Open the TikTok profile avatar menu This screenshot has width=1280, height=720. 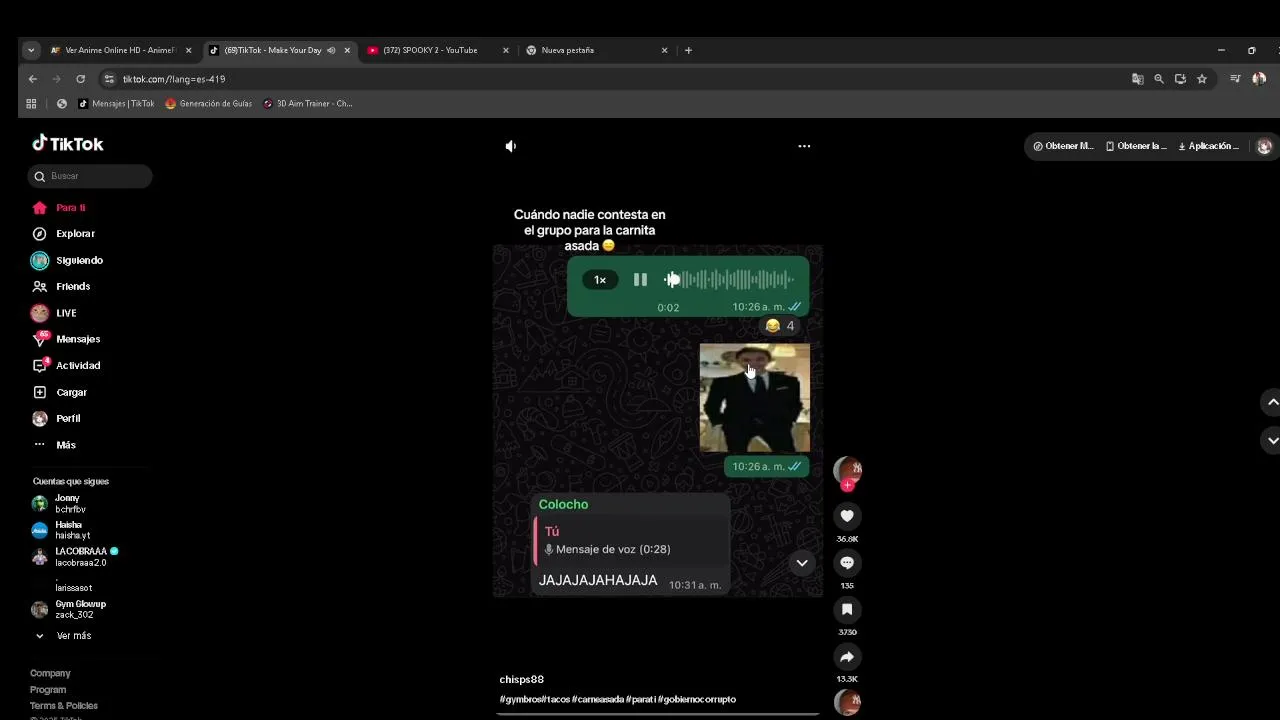[x=1264, y=146]
